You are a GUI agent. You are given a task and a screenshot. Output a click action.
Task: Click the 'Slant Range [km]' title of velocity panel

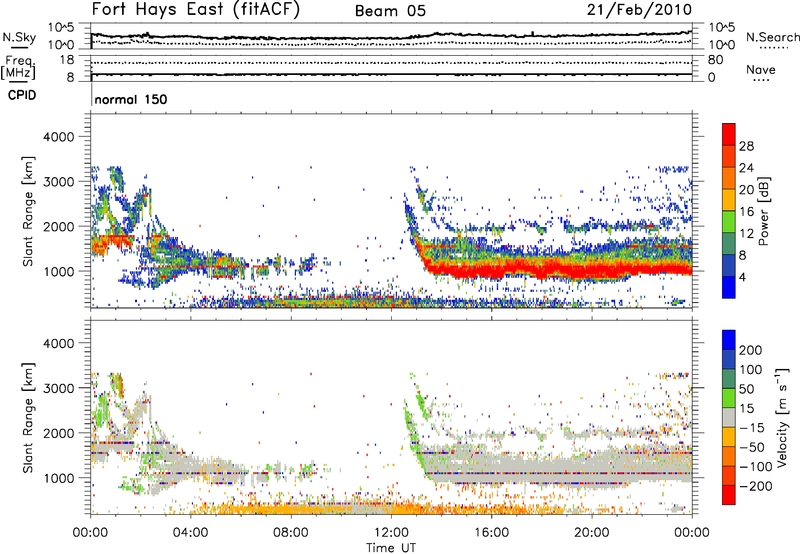(x=28, y=417)
